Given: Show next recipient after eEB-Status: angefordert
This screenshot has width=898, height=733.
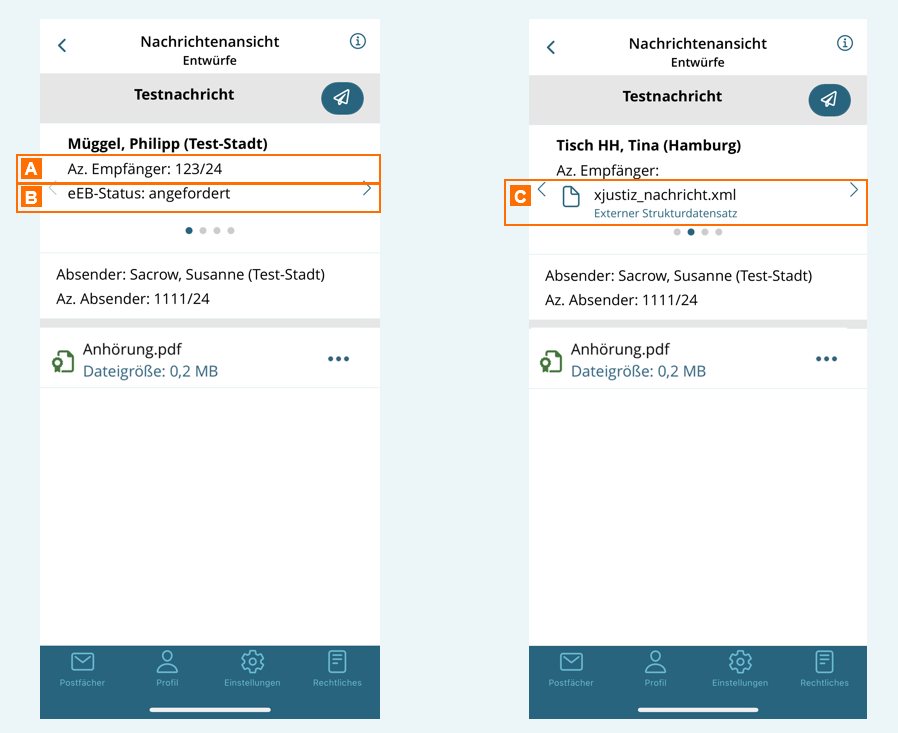Looking at the screenshot, I should click(x=367, y=189).
